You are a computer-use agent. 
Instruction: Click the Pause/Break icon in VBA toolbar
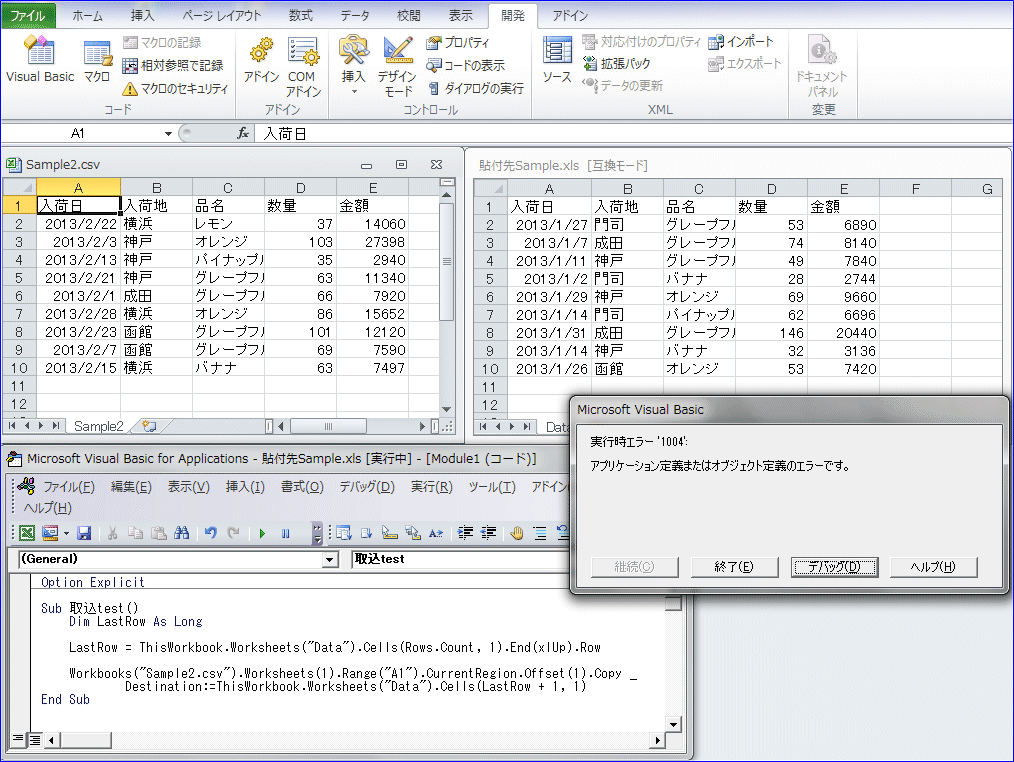[287, 533]
